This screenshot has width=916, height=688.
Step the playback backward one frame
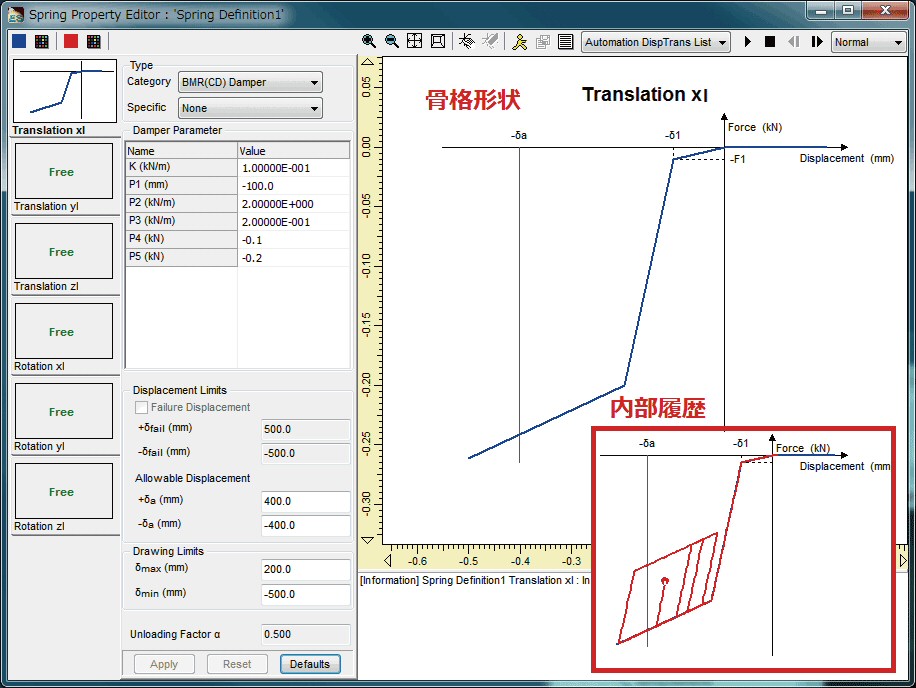tap(793, 41)
